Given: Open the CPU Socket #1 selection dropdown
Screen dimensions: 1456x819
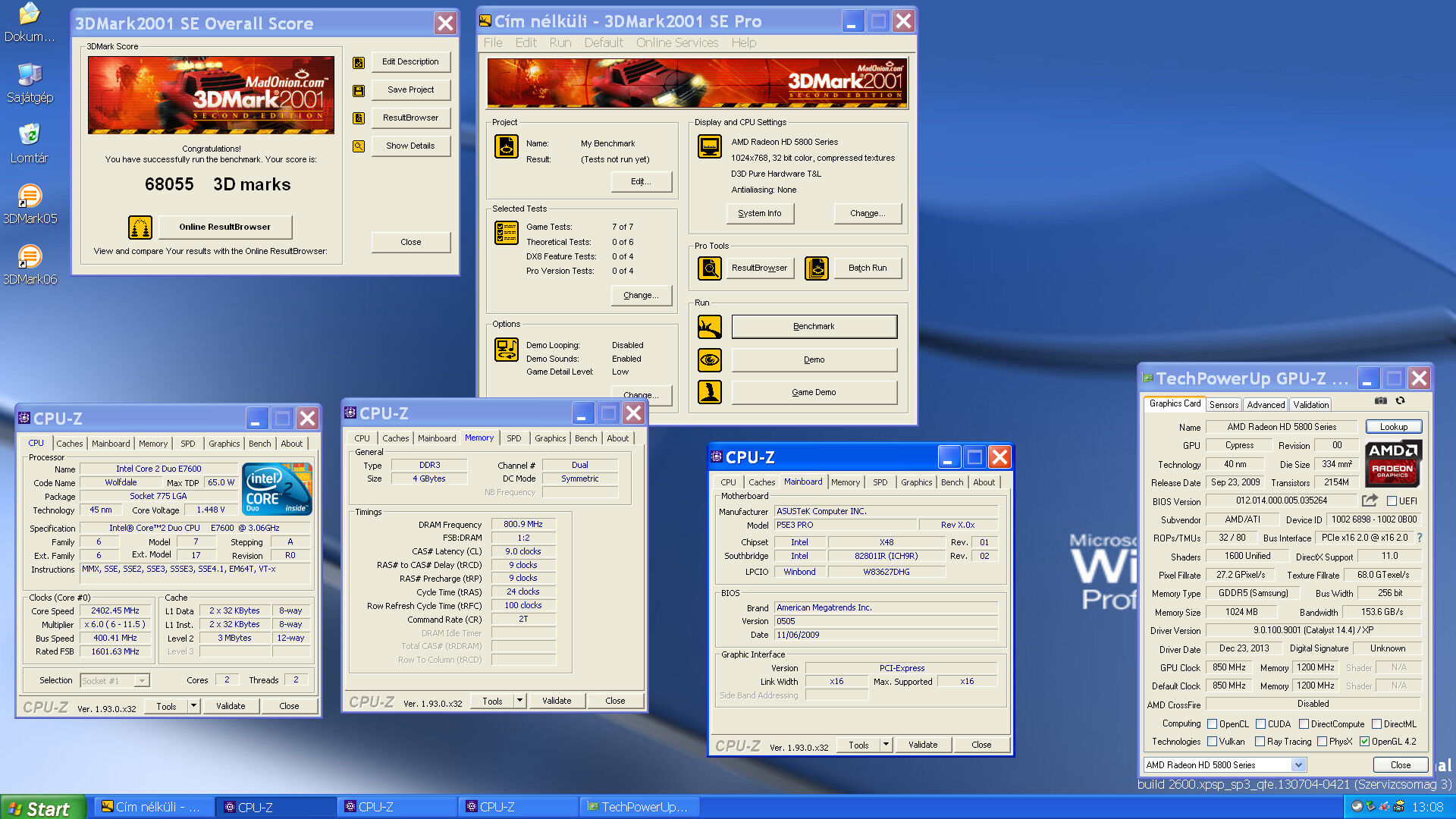Looking at the screenshot, I should pyautogui.click(x=142, y=681).
